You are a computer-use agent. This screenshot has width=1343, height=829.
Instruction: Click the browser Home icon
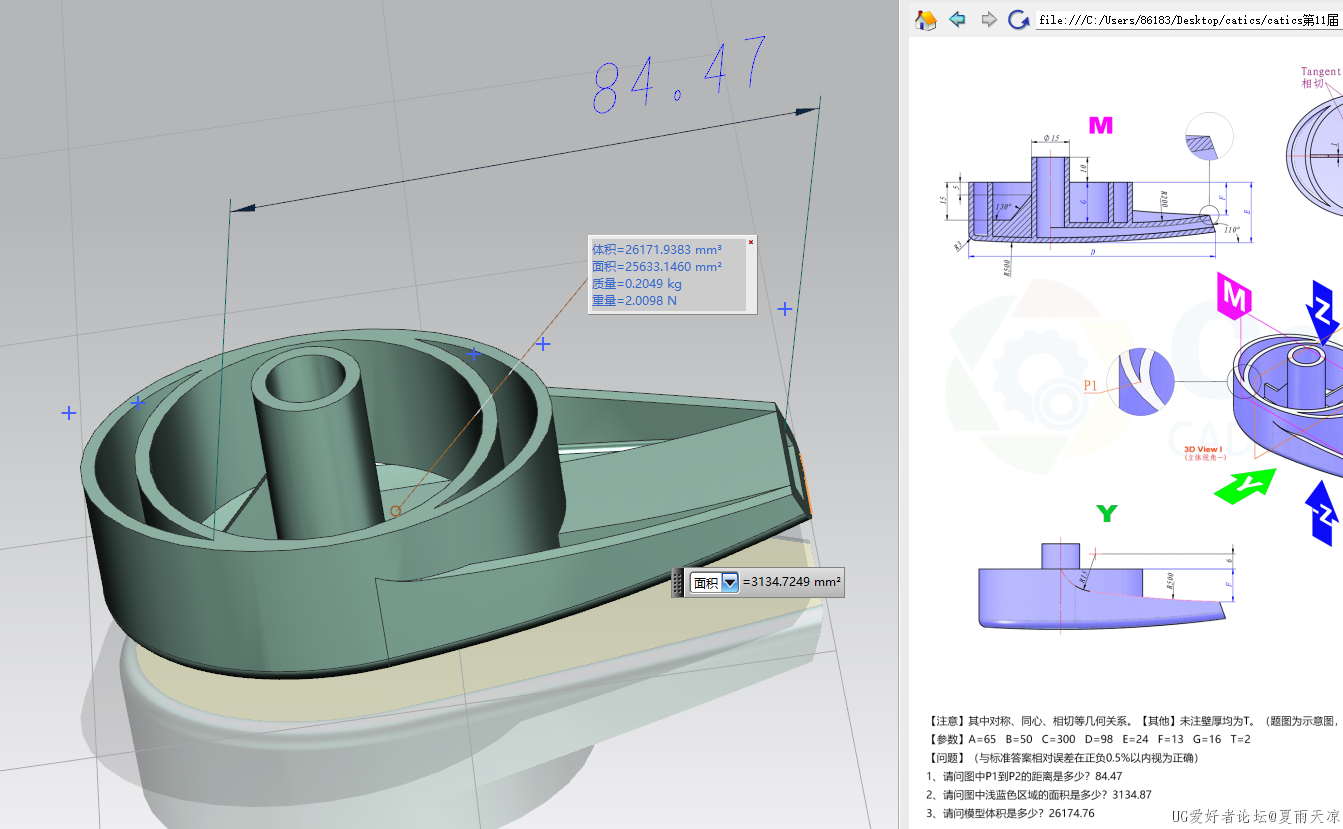(926, 20)
